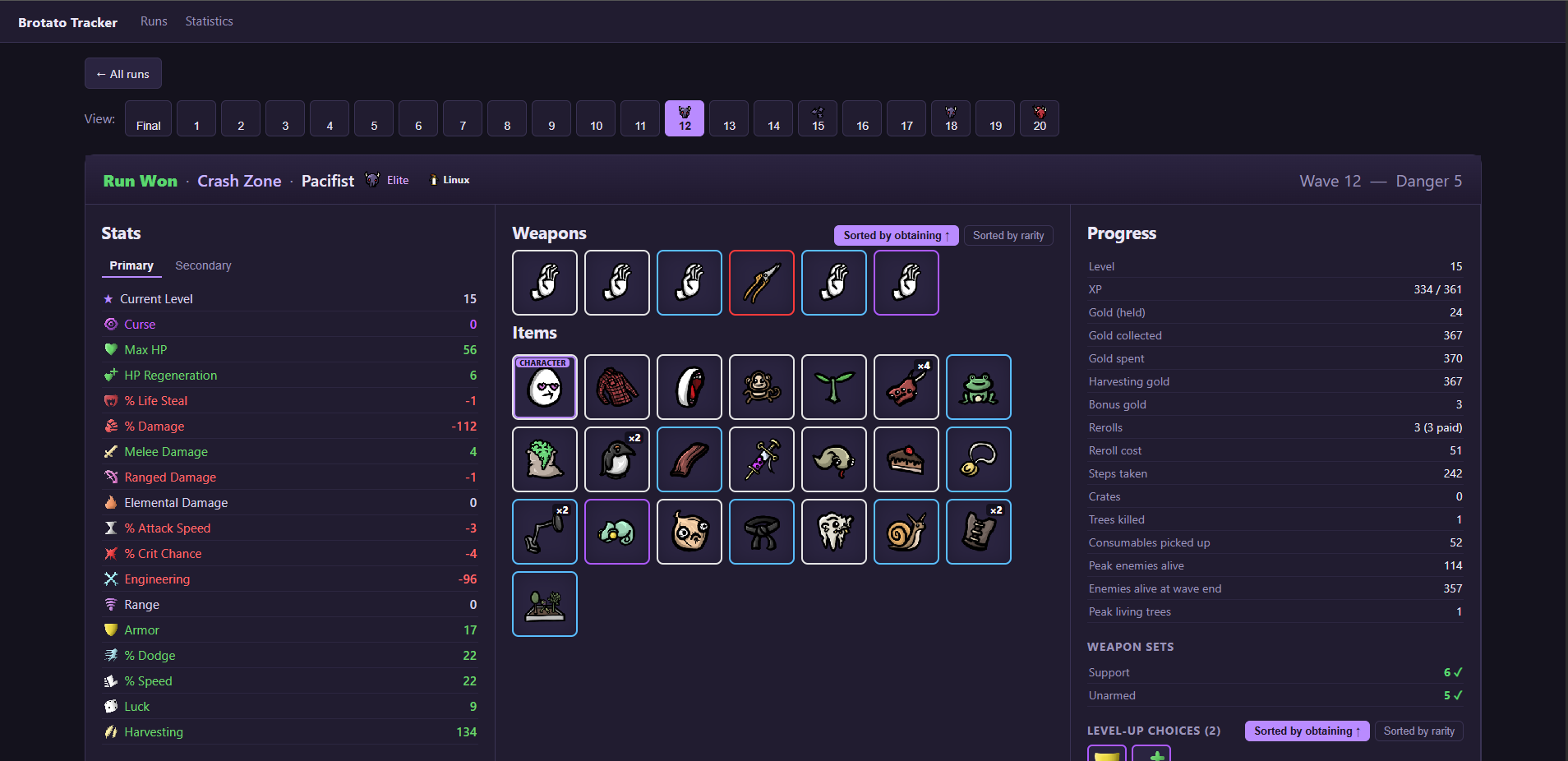The width and height of the screenshot is (1568, 761).
Task: Click the Linux platform label
Action: click(x=456, y=180)
